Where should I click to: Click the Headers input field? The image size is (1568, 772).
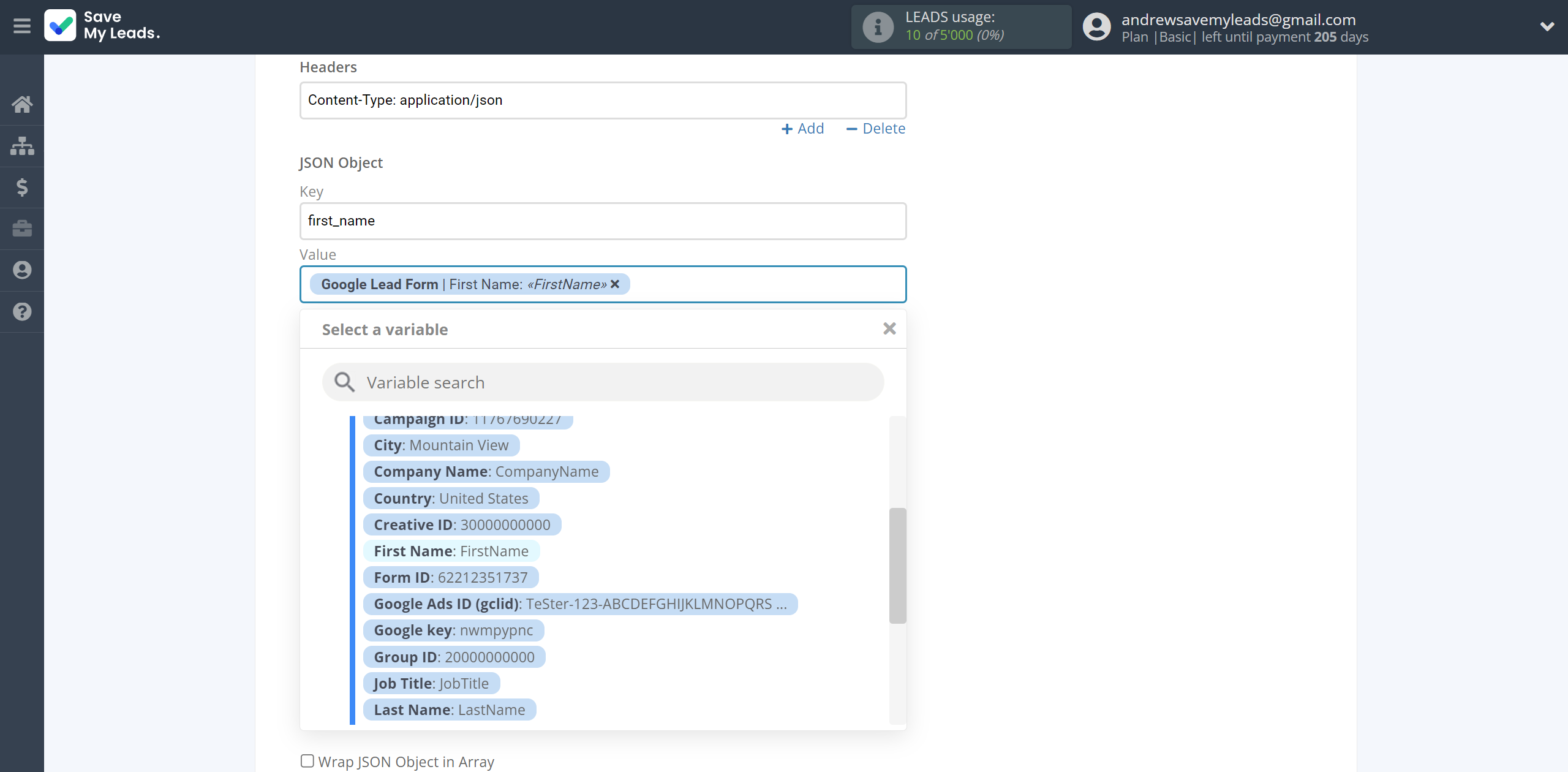coord(603,100)
